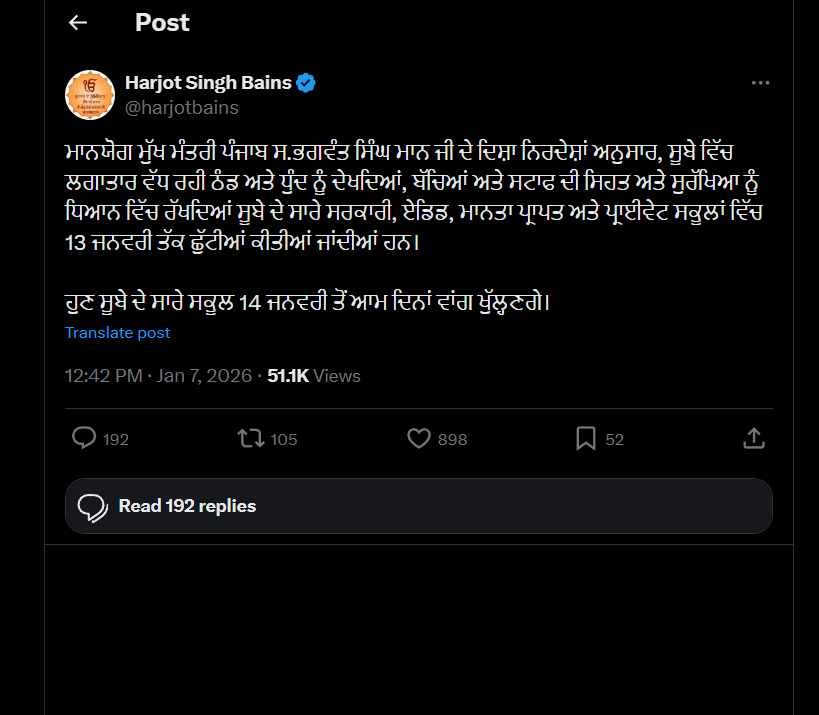Click chat bubble icon in replies bar
Image resolution: width=819 pixels, height=715 pixels.
[x=92, y=506]
